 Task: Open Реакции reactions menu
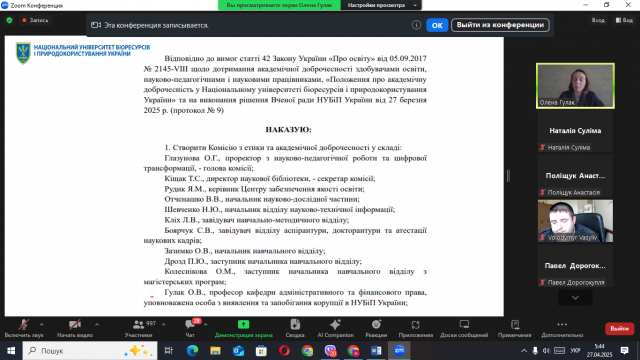[376, 329]
